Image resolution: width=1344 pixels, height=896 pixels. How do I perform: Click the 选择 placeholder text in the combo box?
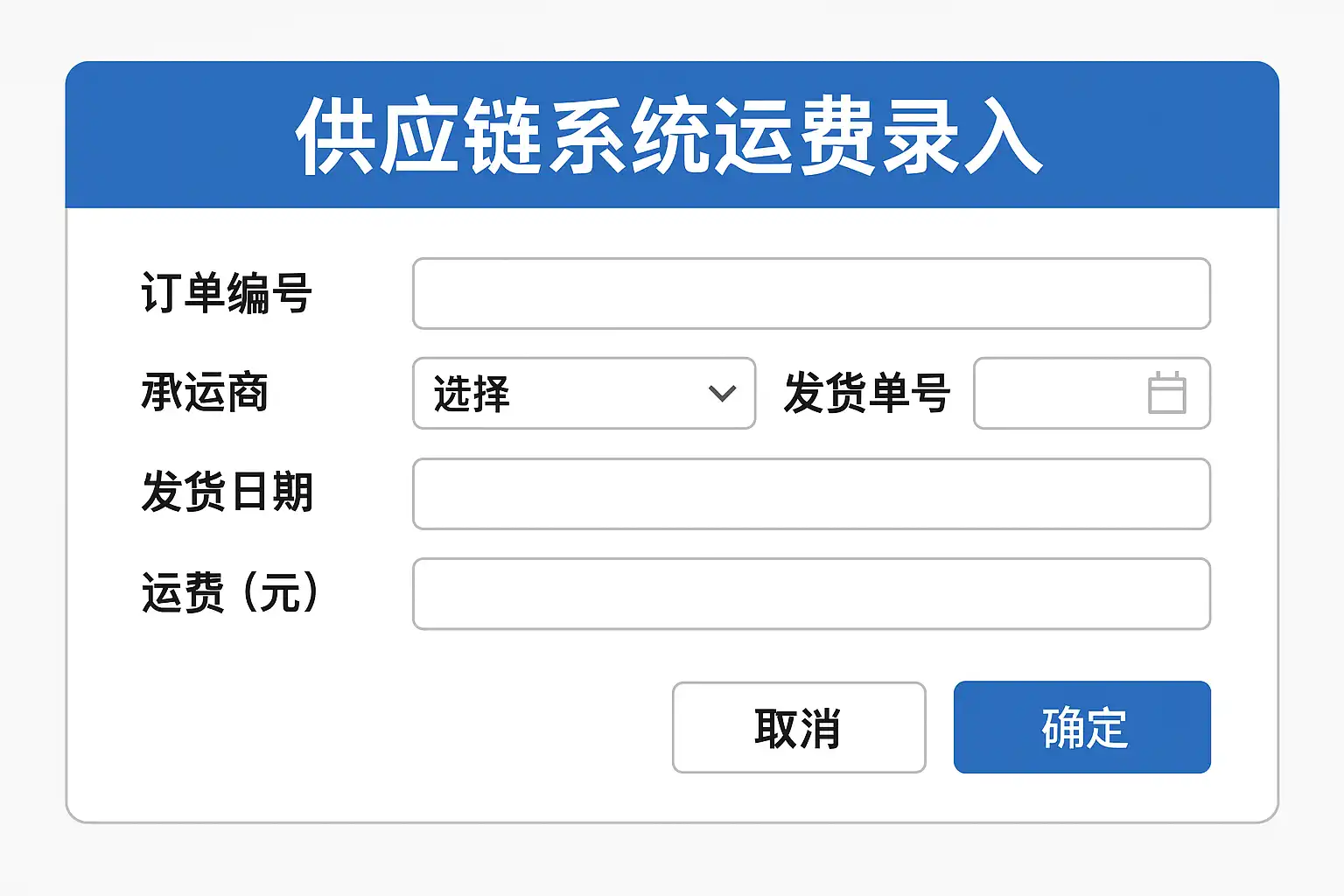click(472, 394)
